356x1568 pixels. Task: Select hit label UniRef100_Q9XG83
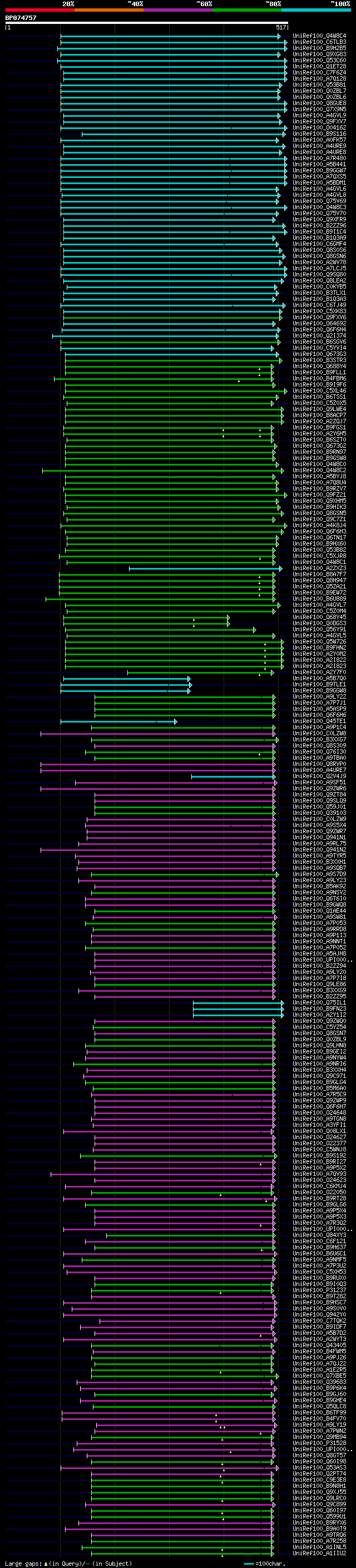click(x=319, y=54)
